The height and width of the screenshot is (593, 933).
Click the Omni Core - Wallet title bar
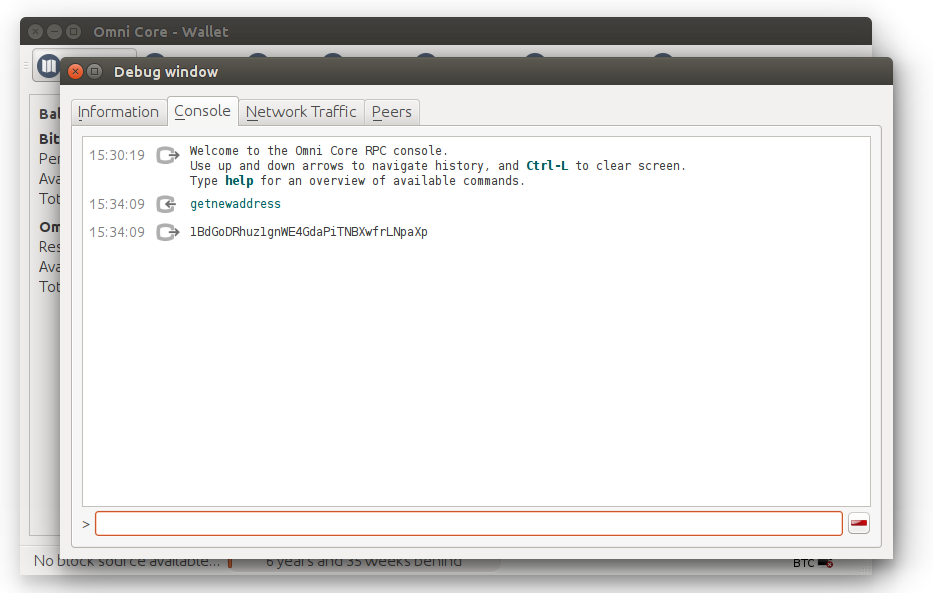[x=500, y=31]
